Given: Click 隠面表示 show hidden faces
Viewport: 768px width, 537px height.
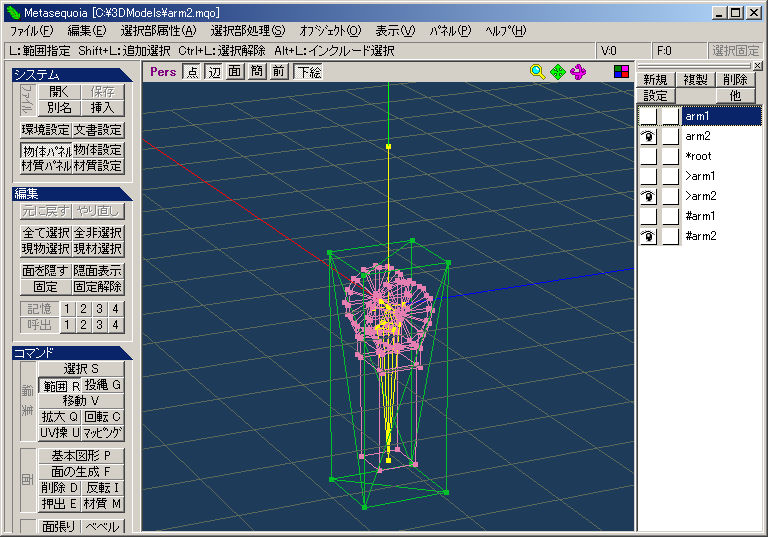Looking at the screenshot, I should tap(98, 270).
